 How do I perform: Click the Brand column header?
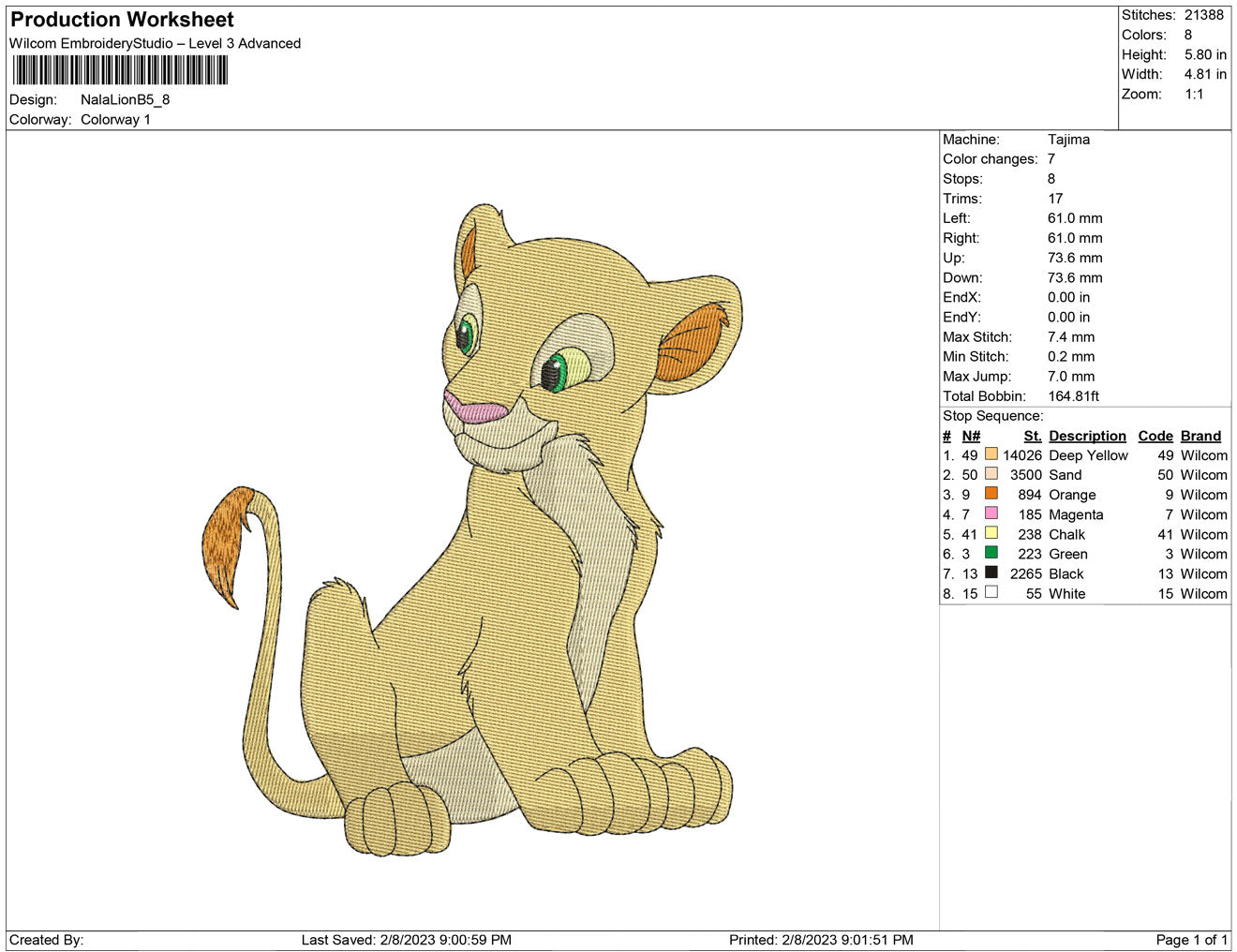click(x=1200, y=436)
